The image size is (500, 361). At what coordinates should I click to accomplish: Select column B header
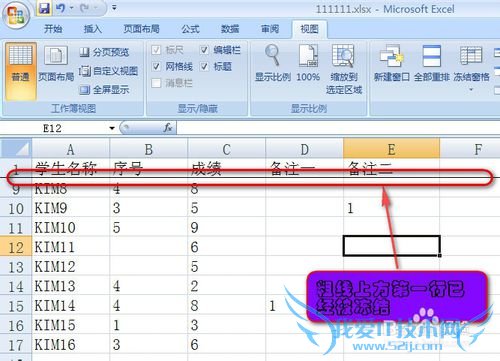[149, 149]
